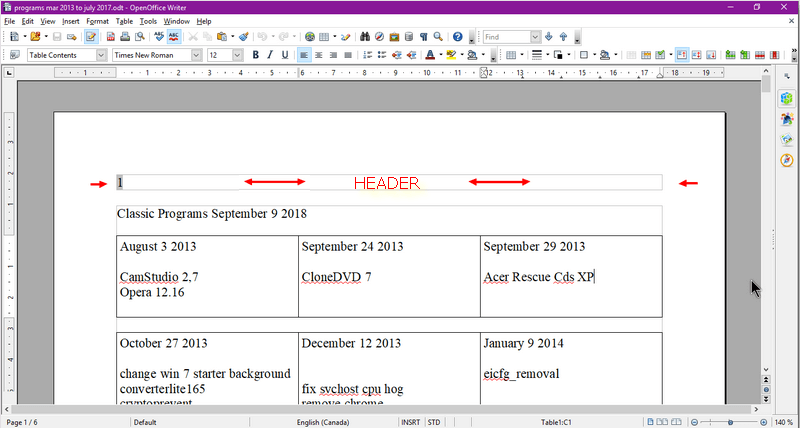The height and width of the screenshot is (428, 800).
Task: Open Data Sources cylinder icon
Action: [409, 37]
